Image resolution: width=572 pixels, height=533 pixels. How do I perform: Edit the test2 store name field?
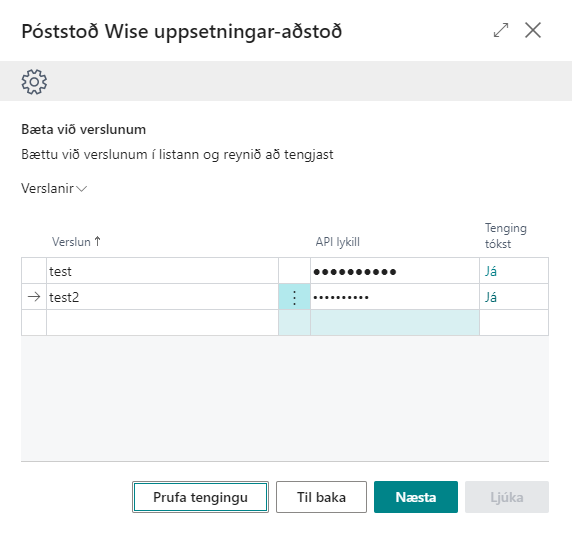[162, 297]
